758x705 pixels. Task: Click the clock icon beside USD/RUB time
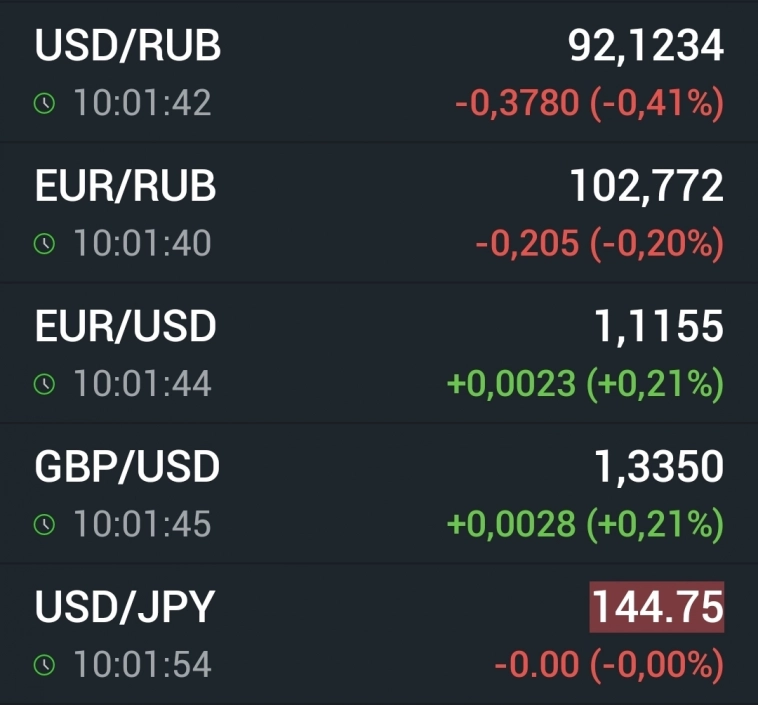44,103
